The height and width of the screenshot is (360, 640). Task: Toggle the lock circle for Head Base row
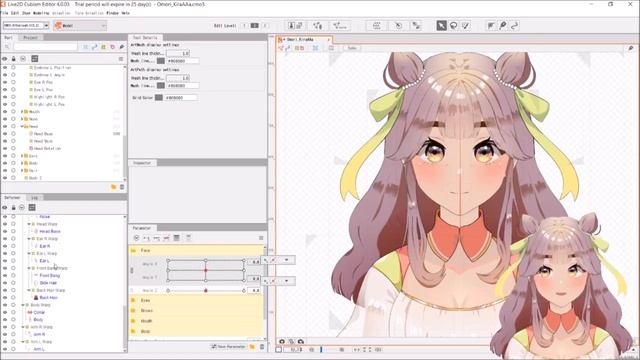pyautogui.click(x=13, y=133)
